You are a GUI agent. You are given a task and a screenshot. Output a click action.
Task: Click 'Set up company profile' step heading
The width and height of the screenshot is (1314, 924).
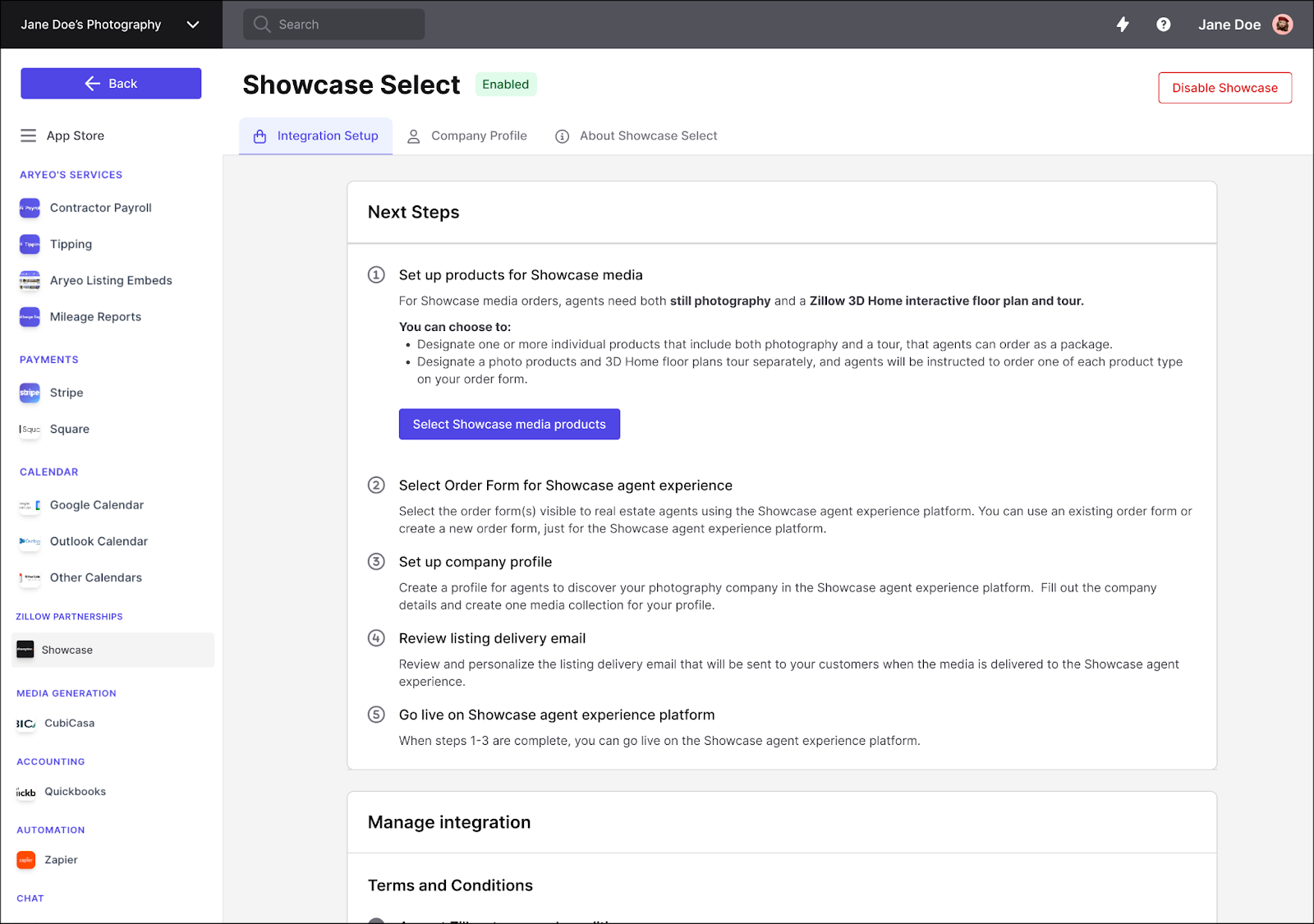tap(476, 562)
